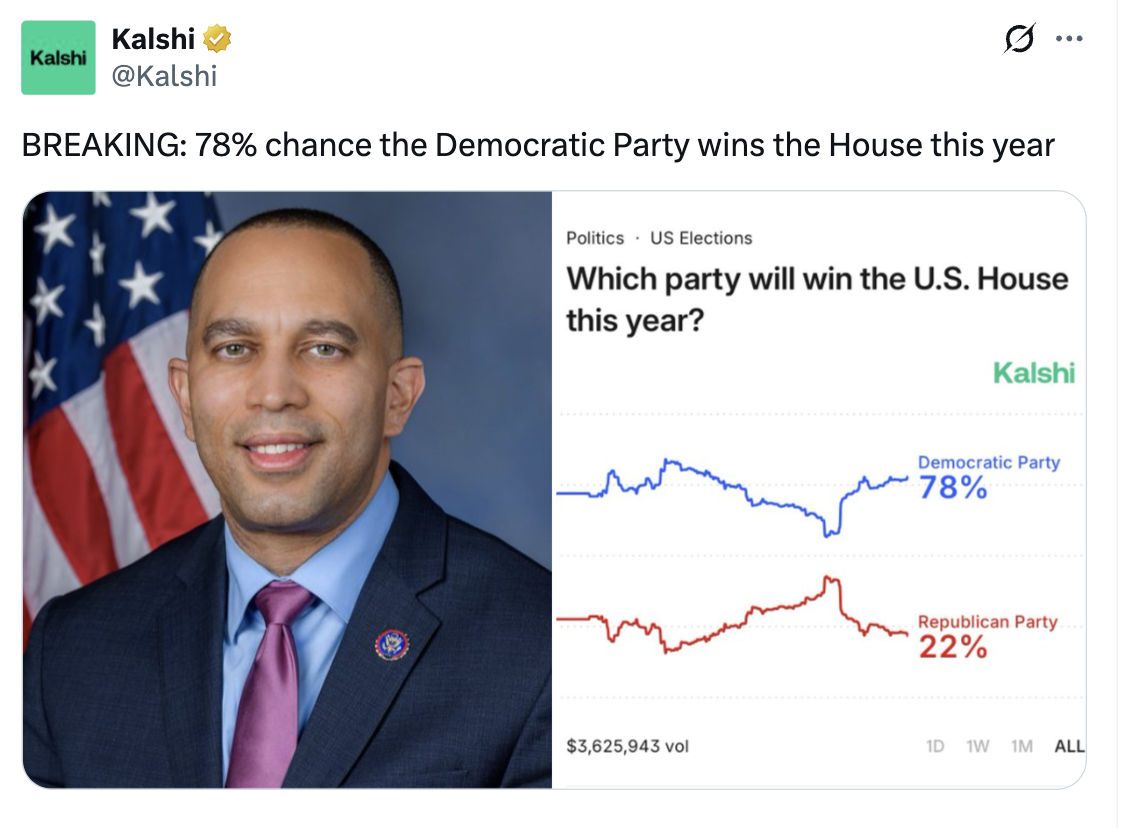
Task: Click the ellipsis dots at top right
Action: click(x=1070, y=38)
